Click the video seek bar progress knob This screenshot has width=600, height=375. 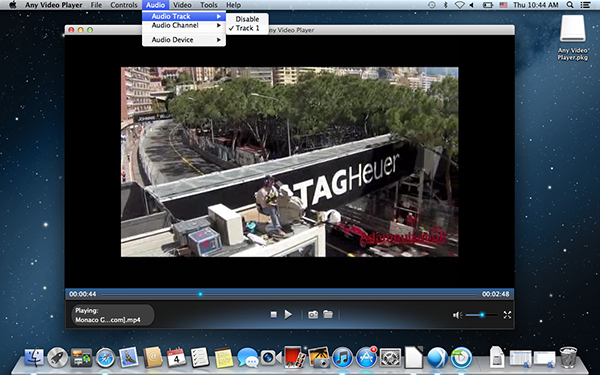coord(200,294)
